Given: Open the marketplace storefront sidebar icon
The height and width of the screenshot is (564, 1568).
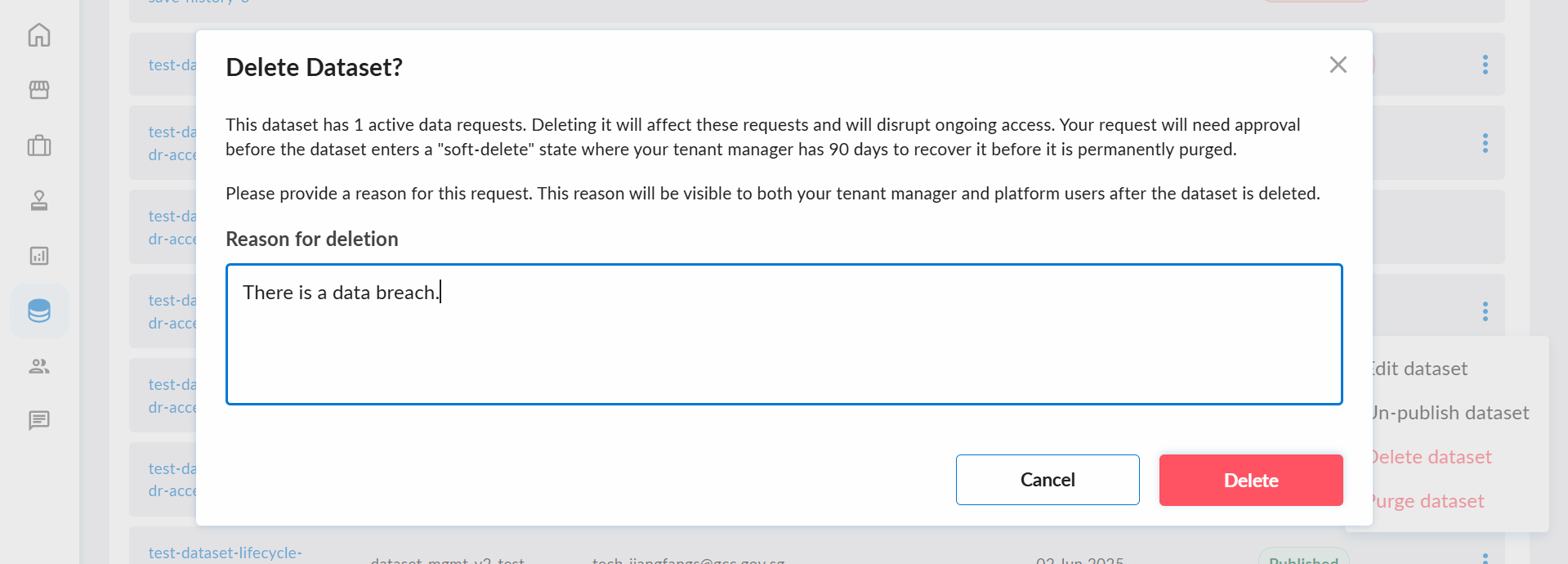Looking at the screenshot, I should [x=39, y=90].
